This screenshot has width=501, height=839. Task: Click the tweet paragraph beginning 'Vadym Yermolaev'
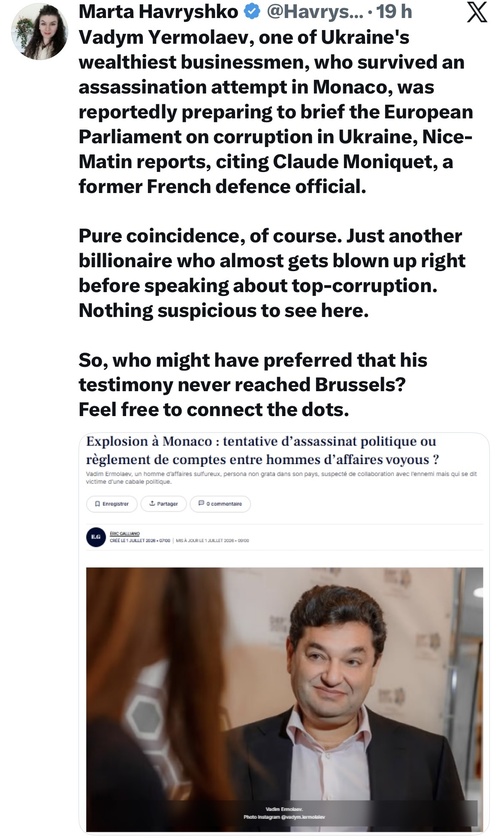(x=276, y=112)
